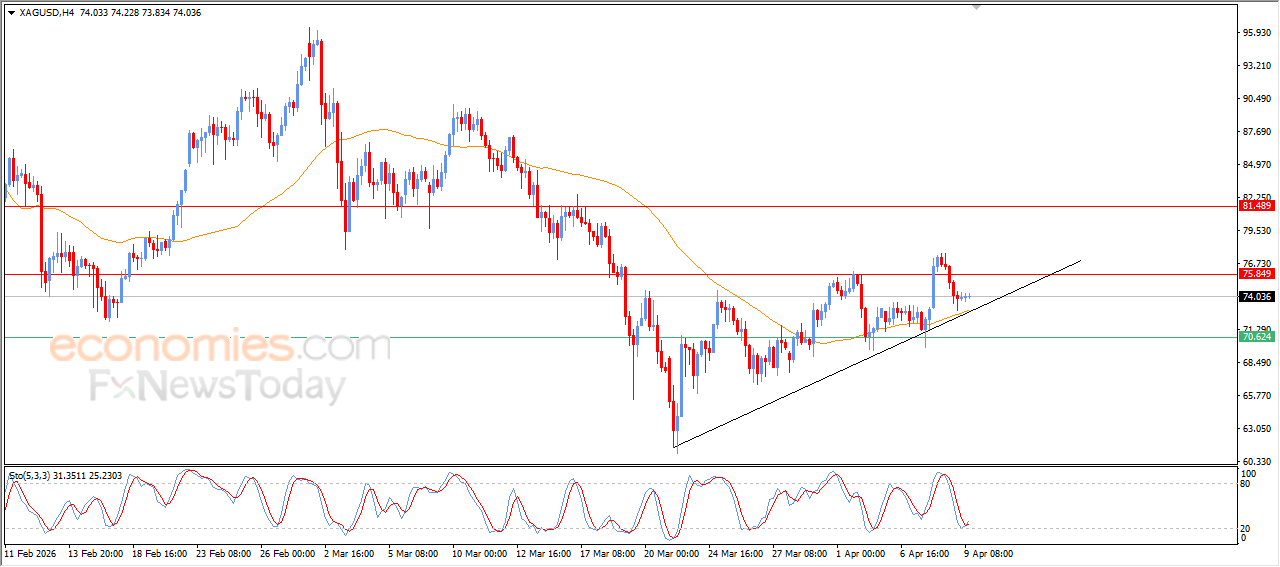Click the 5 Mar 08:00 time label
This screenshot has height=567, width=1280.
(x=413, y=553)
